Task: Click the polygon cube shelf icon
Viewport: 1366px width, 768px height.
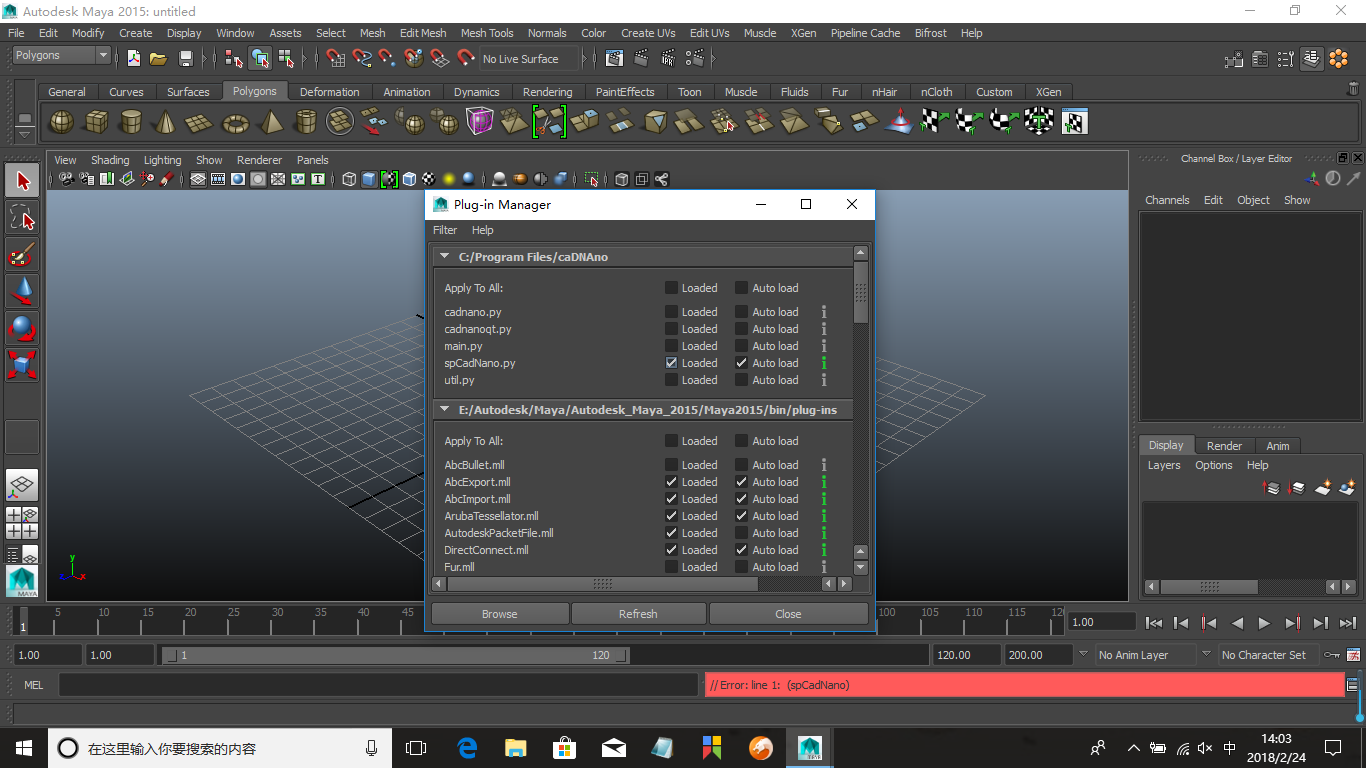Action: point(96,122)
